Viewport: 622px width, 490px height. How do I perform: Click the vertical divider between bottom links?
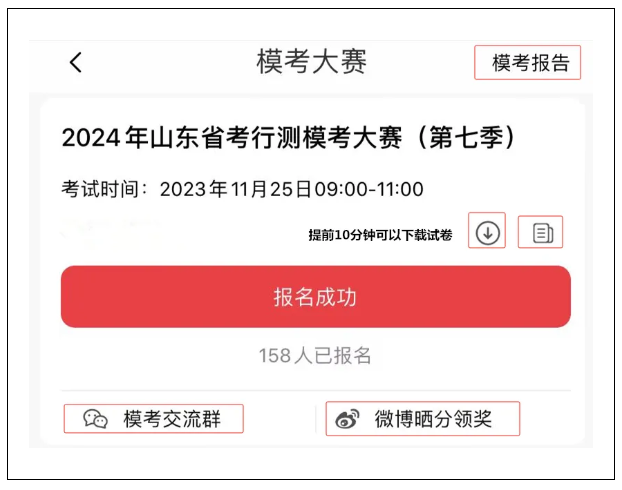pyautogui.click(x=316, y=419)
